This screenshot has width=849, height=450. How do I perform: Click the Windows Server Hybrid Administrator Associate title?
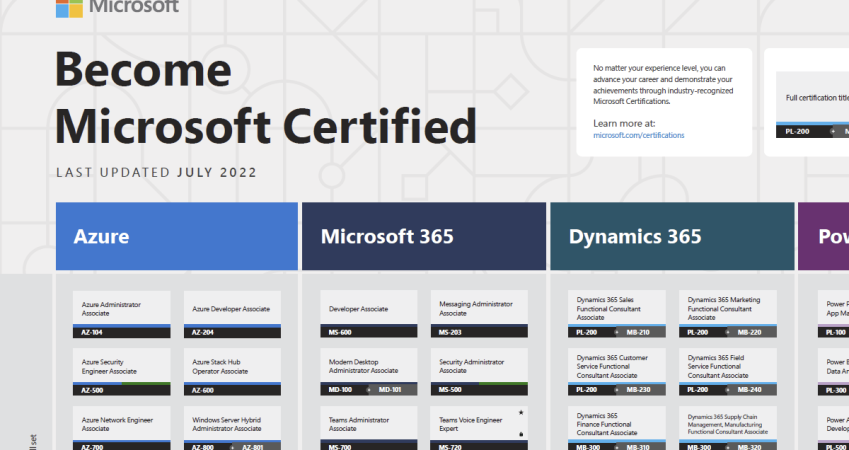(227, 424)
